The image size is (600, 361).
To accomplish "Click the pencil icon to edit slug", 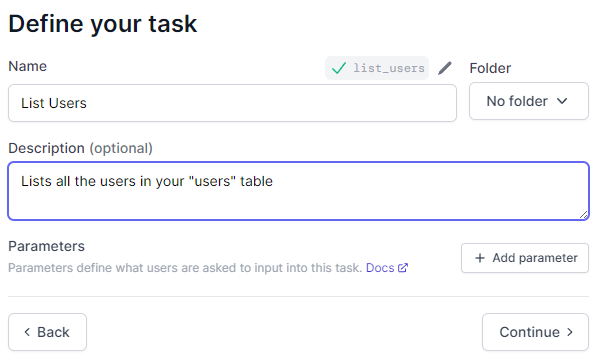I will tap(445, 68).
